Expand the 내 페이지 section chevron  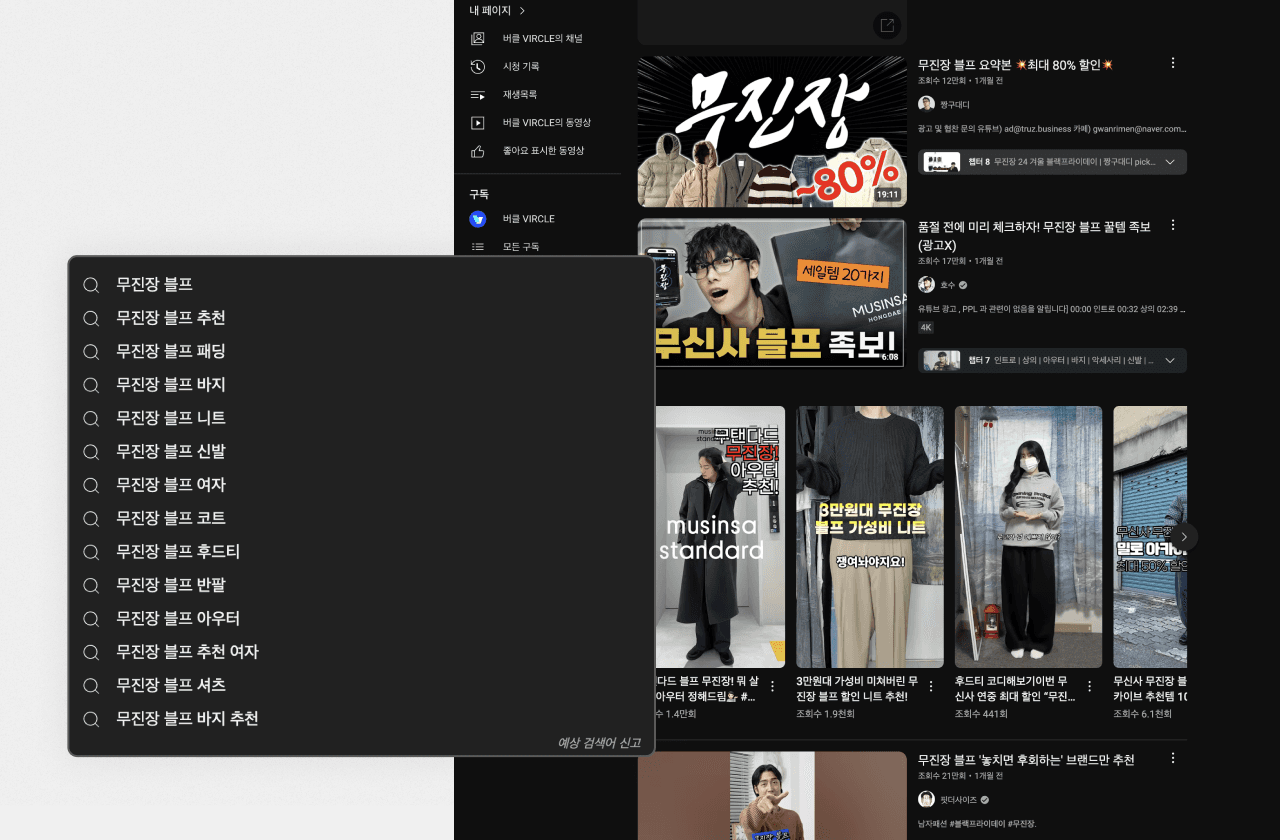click(x=522, y=10)
